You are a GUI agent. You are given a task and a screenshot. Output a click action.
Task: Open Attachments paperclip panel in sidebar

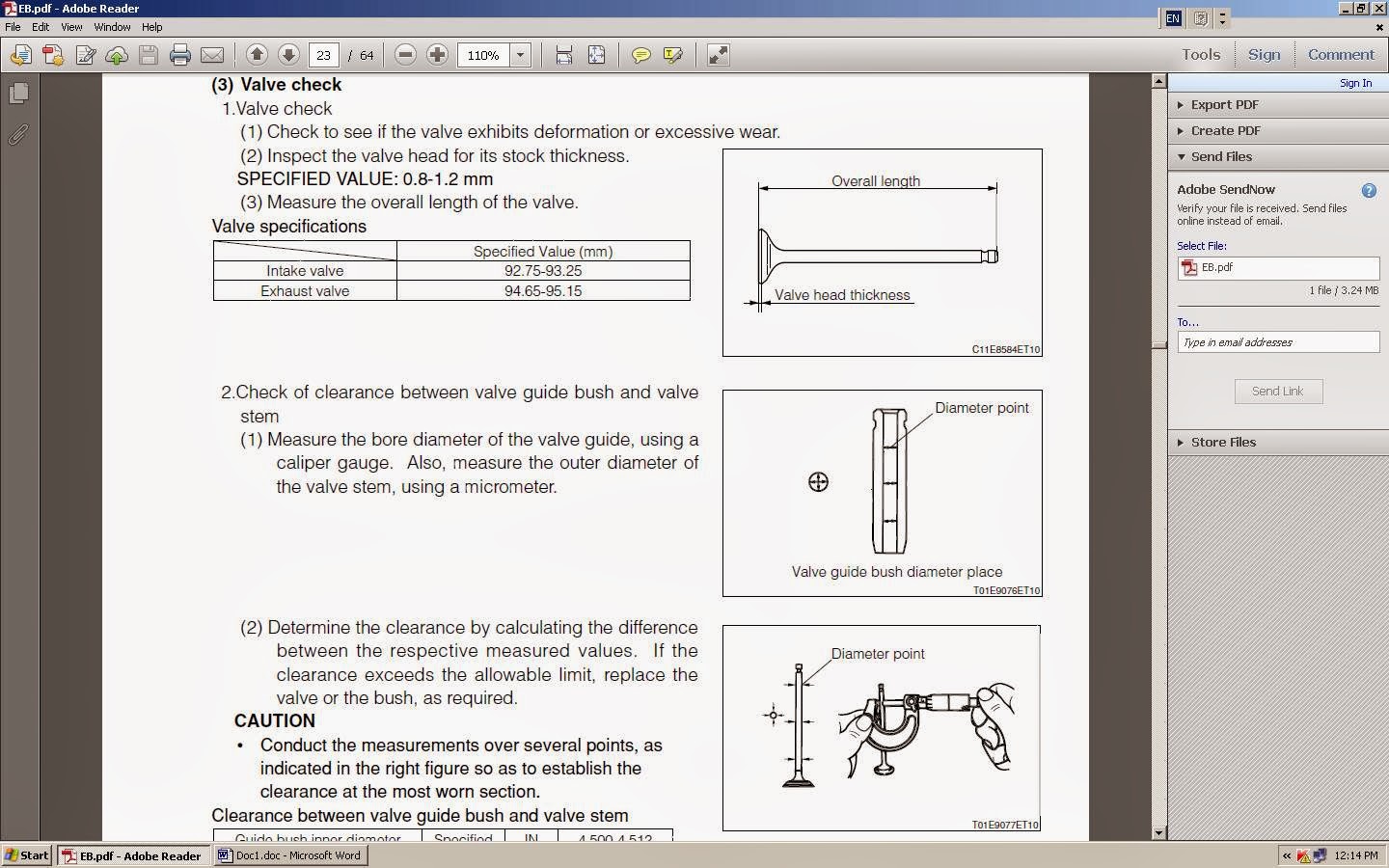tap(18, 134)
